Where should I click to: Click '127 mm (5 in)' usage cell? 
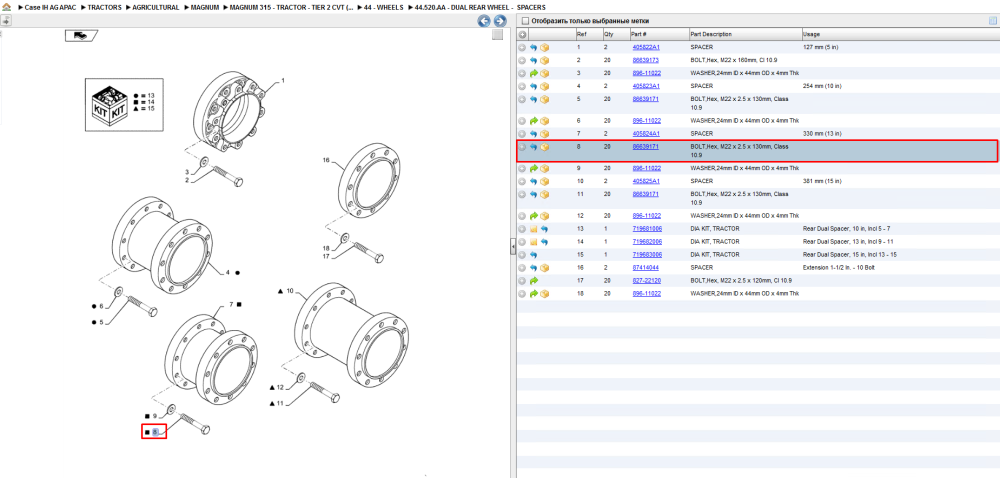tap(820, 48)
